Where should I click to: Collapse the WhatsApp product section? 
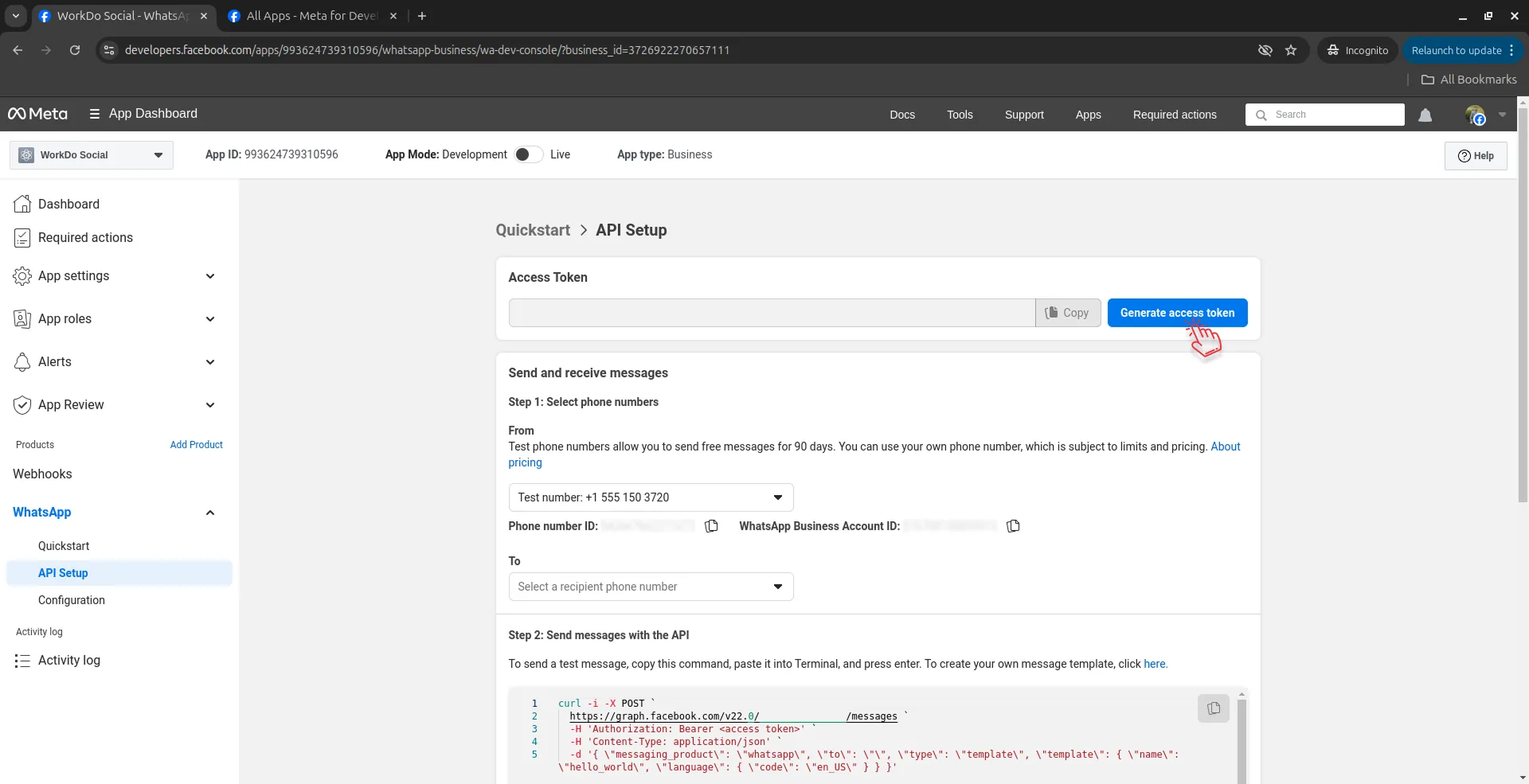pyautogui.click(x=210, y=513)
